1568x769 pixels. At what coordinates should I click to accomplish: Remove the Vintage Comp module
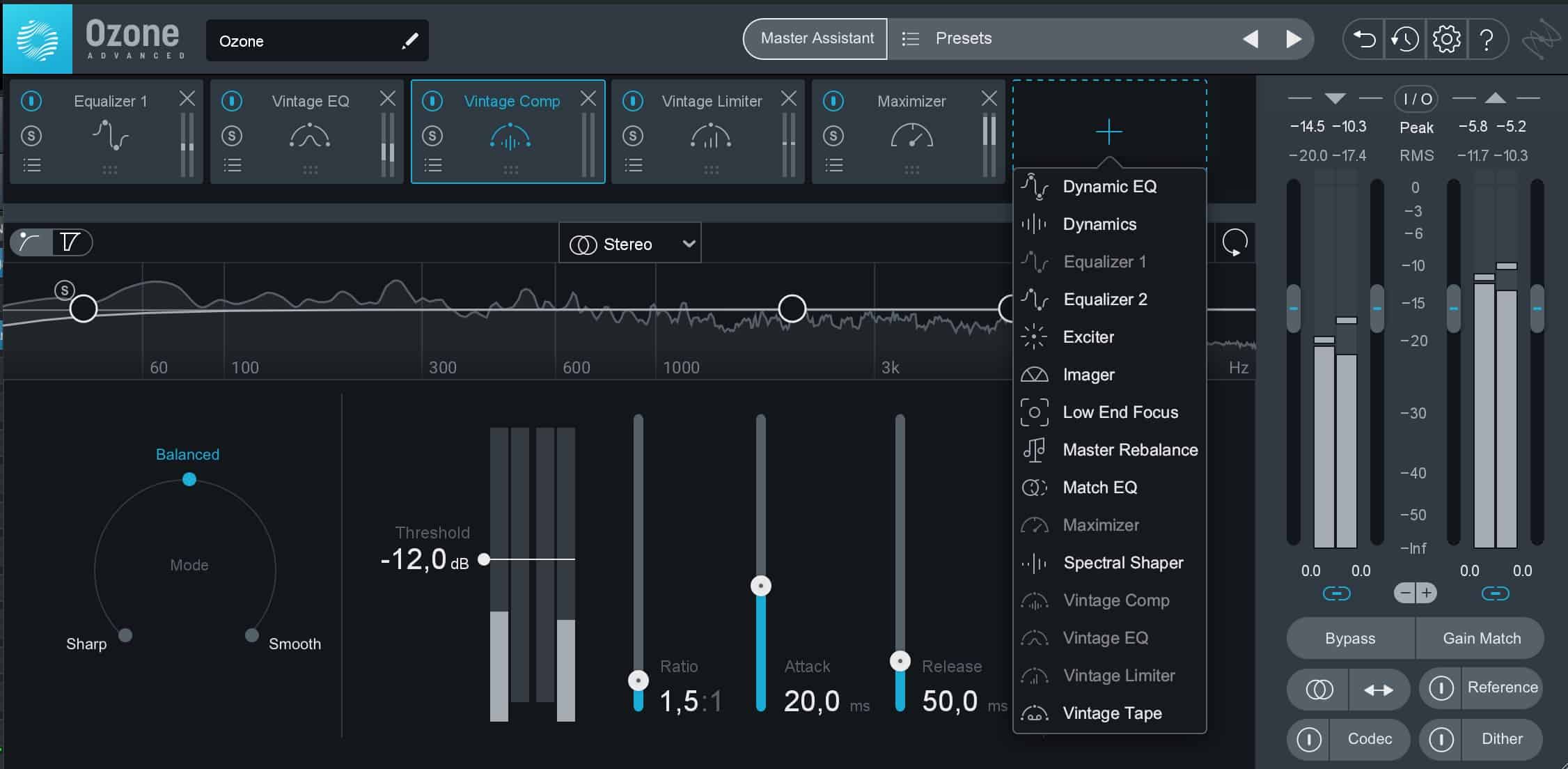(x=588, y=99)
